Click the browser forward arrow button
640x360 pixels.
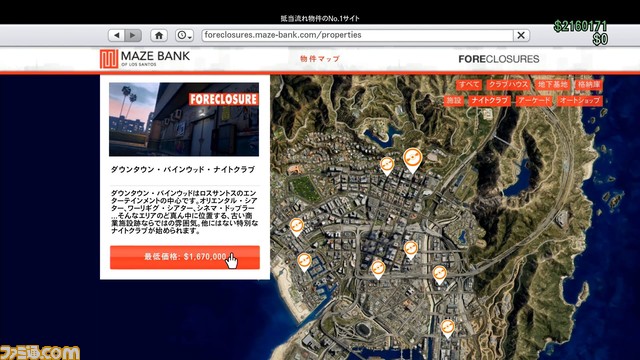(133, 35)
